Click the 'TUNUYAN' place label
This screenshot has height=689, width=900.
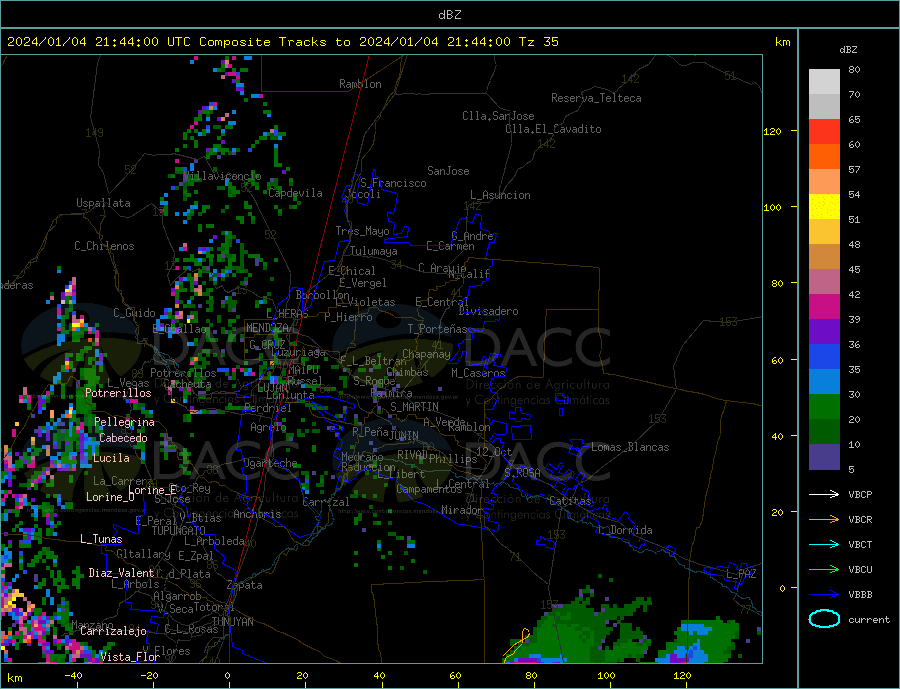click(x=232, y=622)
